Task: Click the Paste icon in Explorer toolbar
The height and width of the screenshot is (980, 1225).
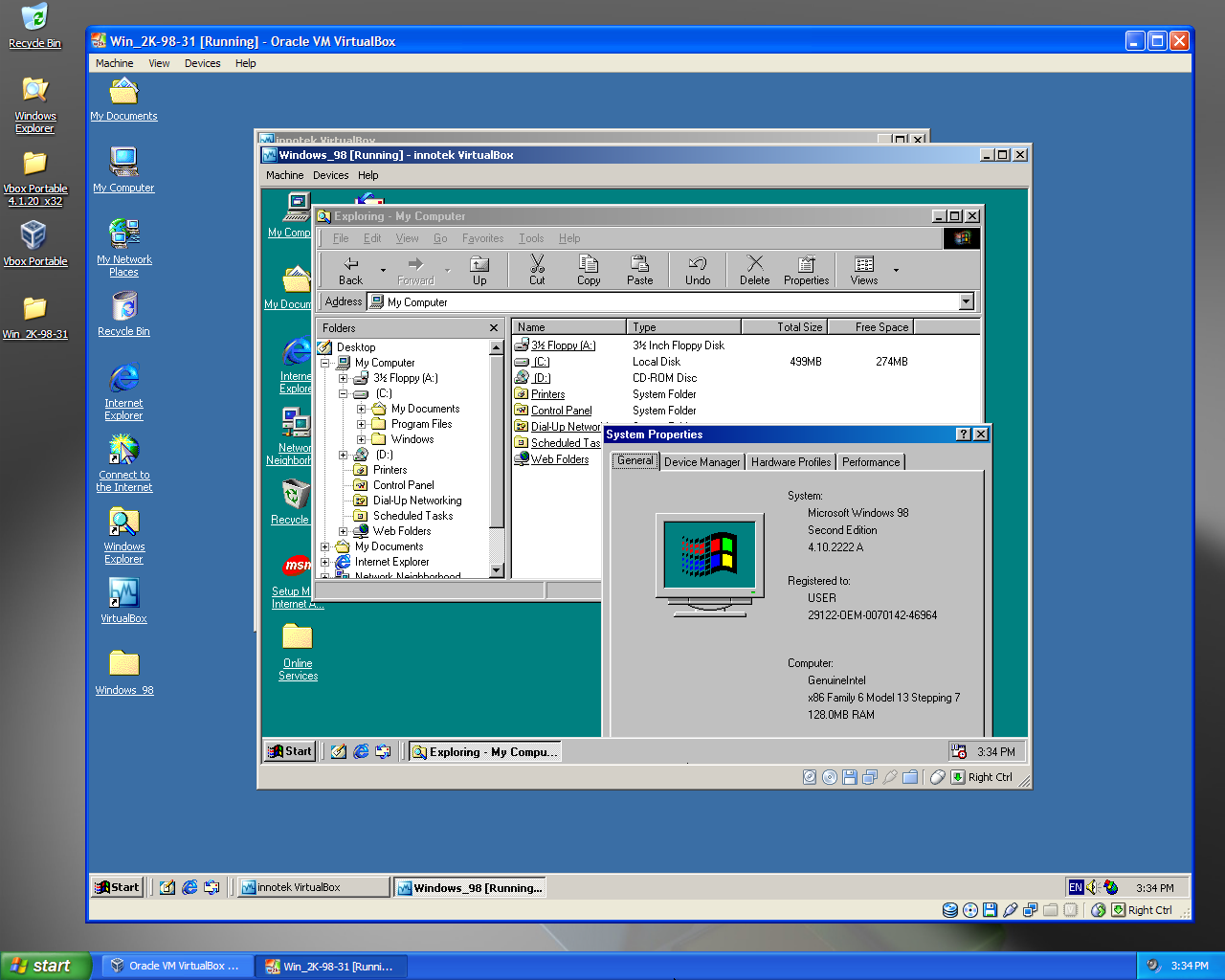Action: click(640, 270)
